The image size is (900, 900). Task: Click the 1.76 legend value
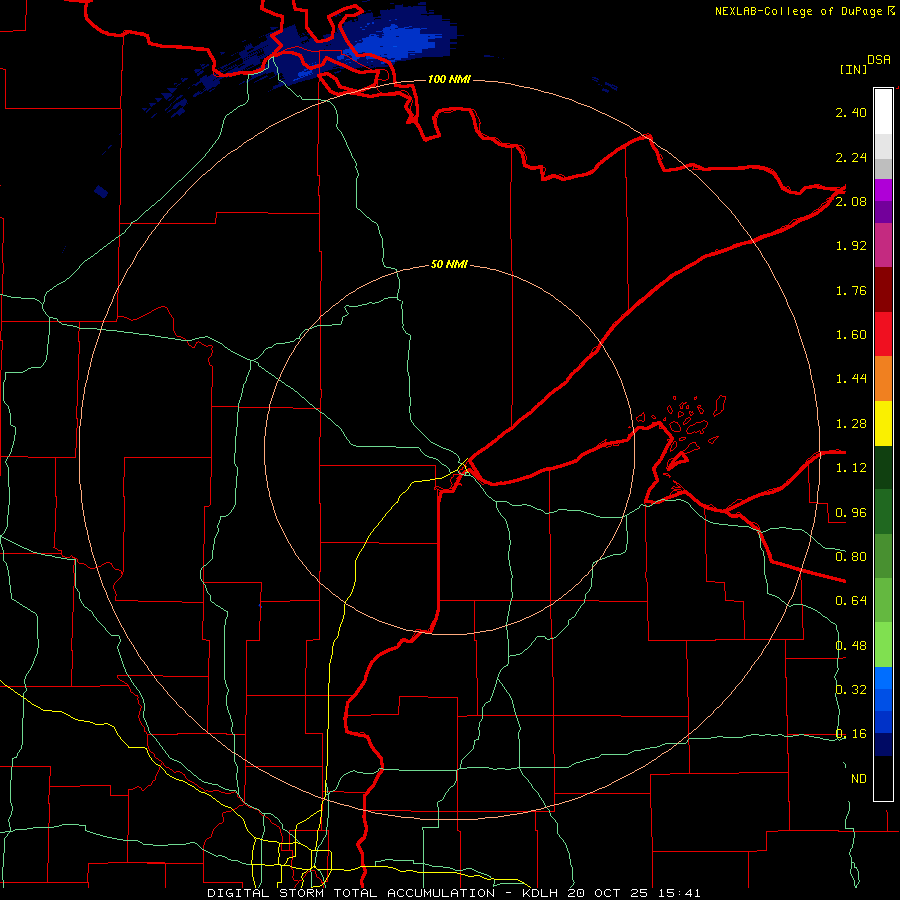point(851,290)
